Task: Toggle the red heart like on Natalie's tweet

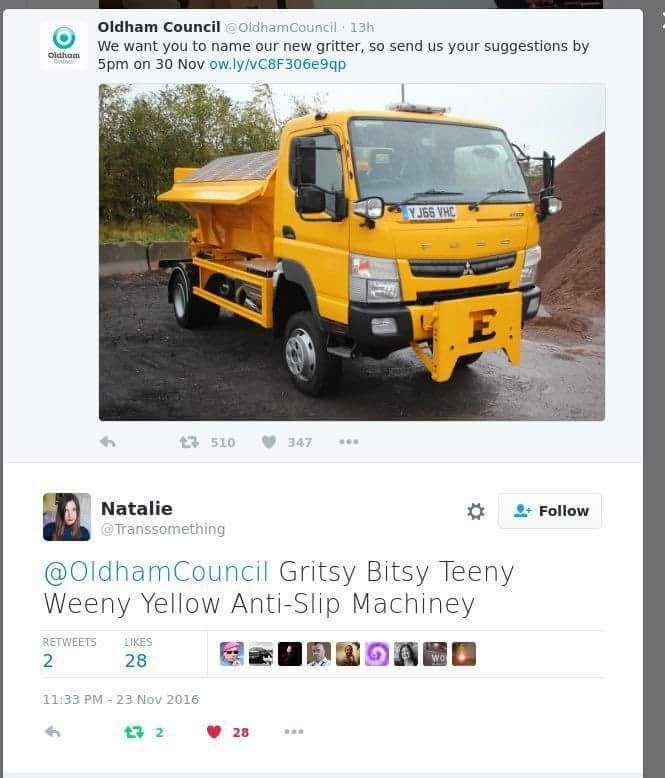Action: point(214,732)
